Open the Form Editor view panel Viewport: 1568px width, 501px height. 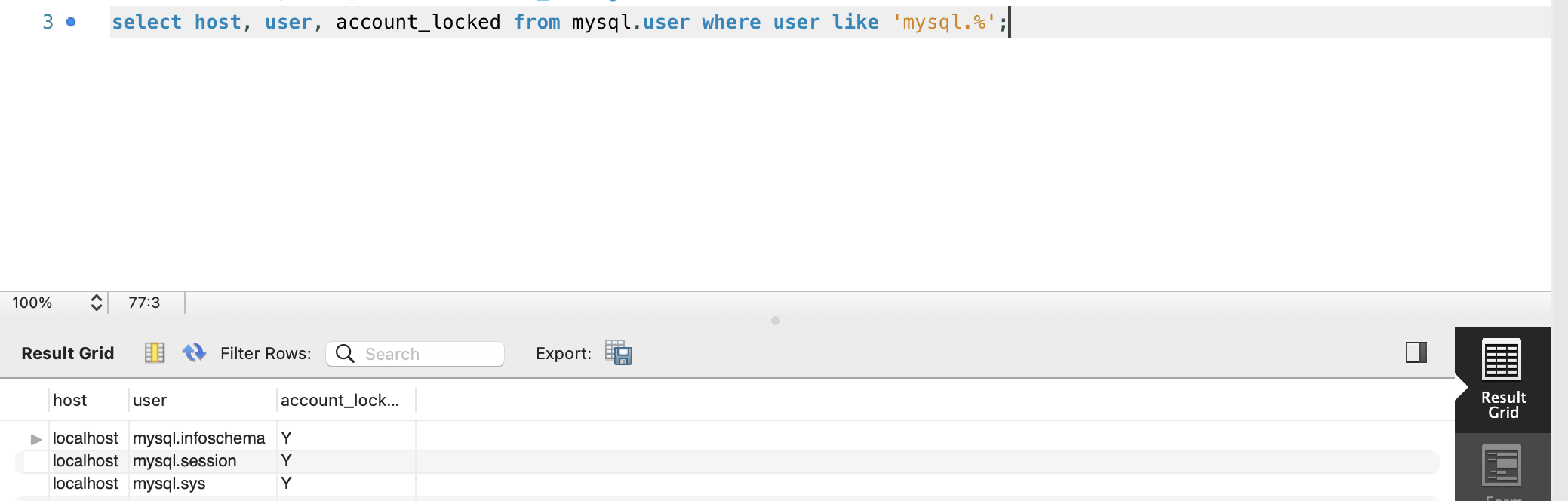tap(1502, 468)
